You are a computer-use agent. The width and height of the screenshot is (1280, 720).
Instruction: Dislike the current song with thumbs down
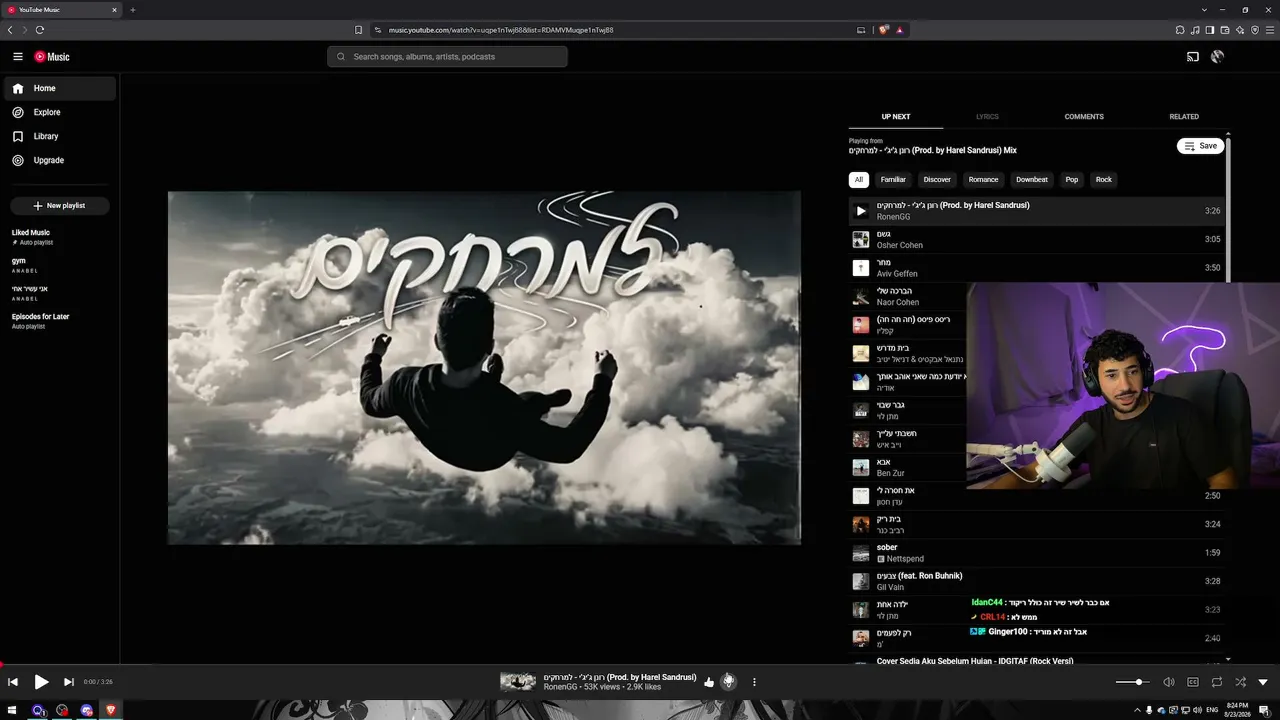(x=729, y=682)
